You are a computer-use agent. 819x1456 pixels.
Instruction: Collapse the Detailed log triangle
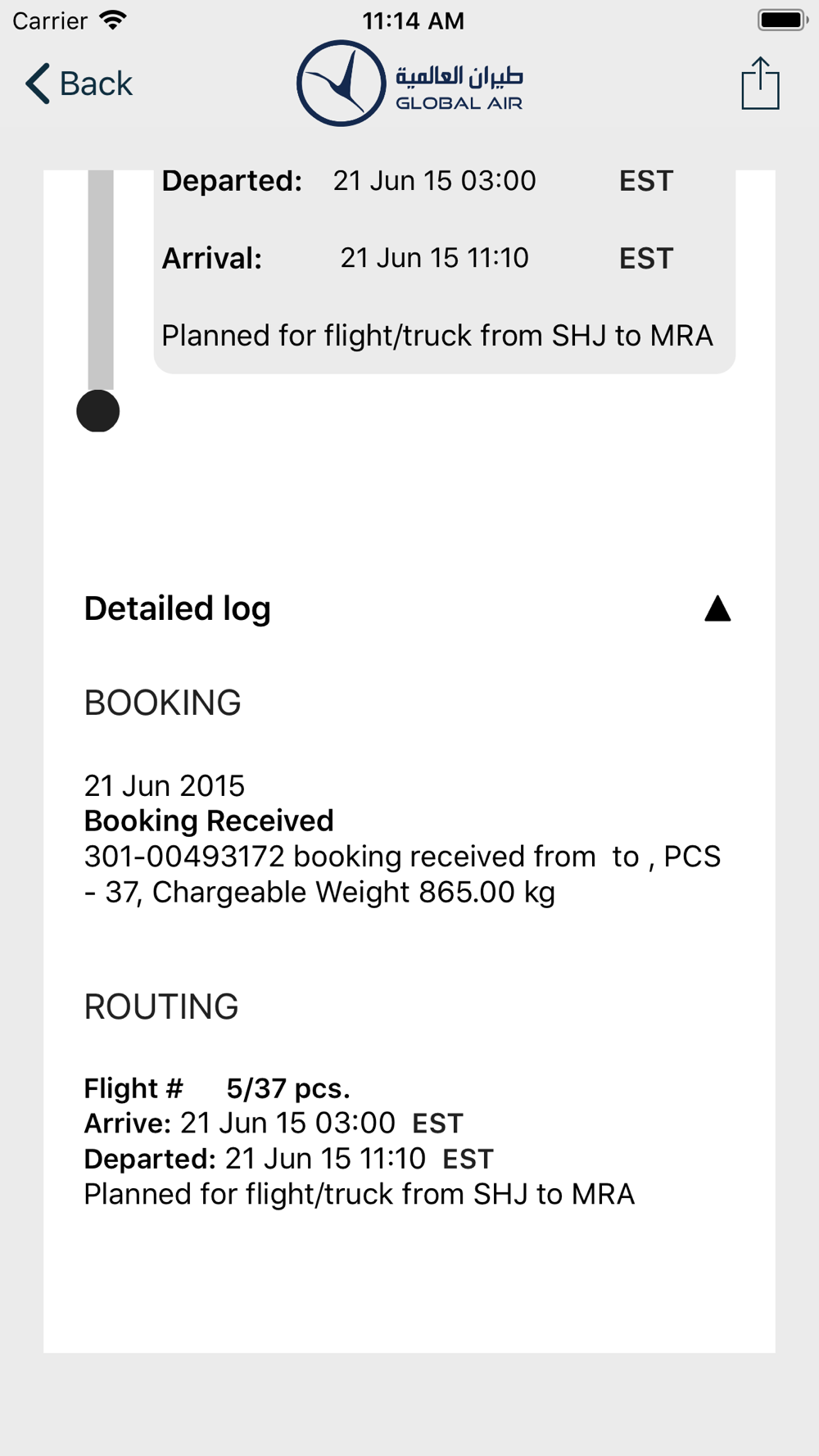point(717,608)
